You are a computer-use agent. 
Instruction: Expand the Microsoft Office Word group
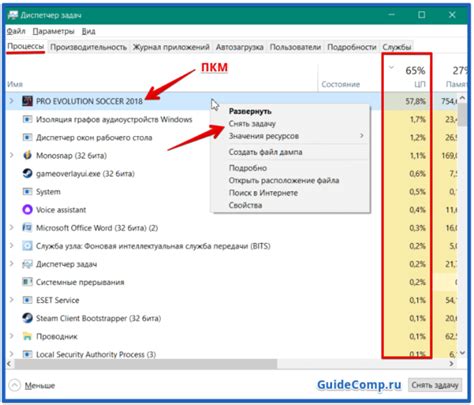pyautogui.click(x=12, y=227)
